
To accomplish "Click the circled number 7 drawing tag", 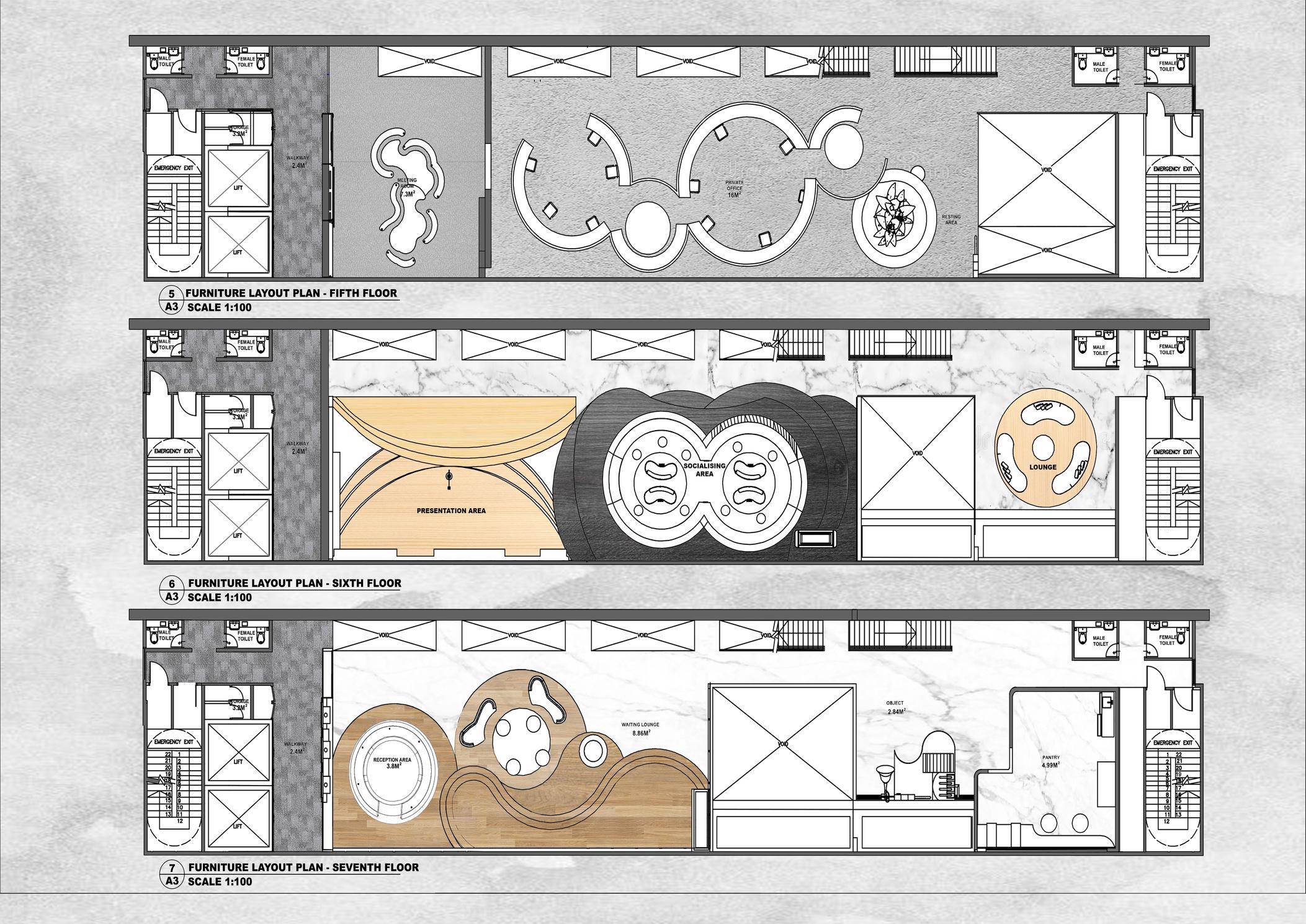I will click(172, 868).
